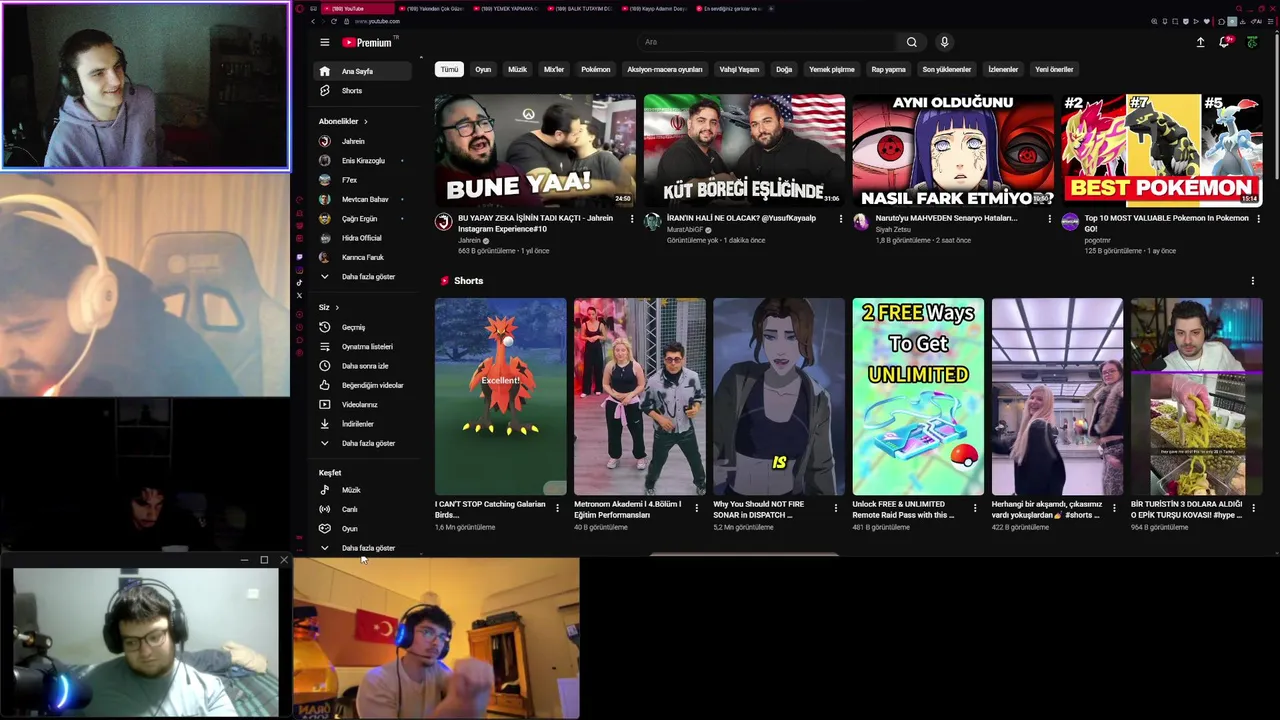
Task: Open the Abonelikler section header
Action: click(343, 121)
